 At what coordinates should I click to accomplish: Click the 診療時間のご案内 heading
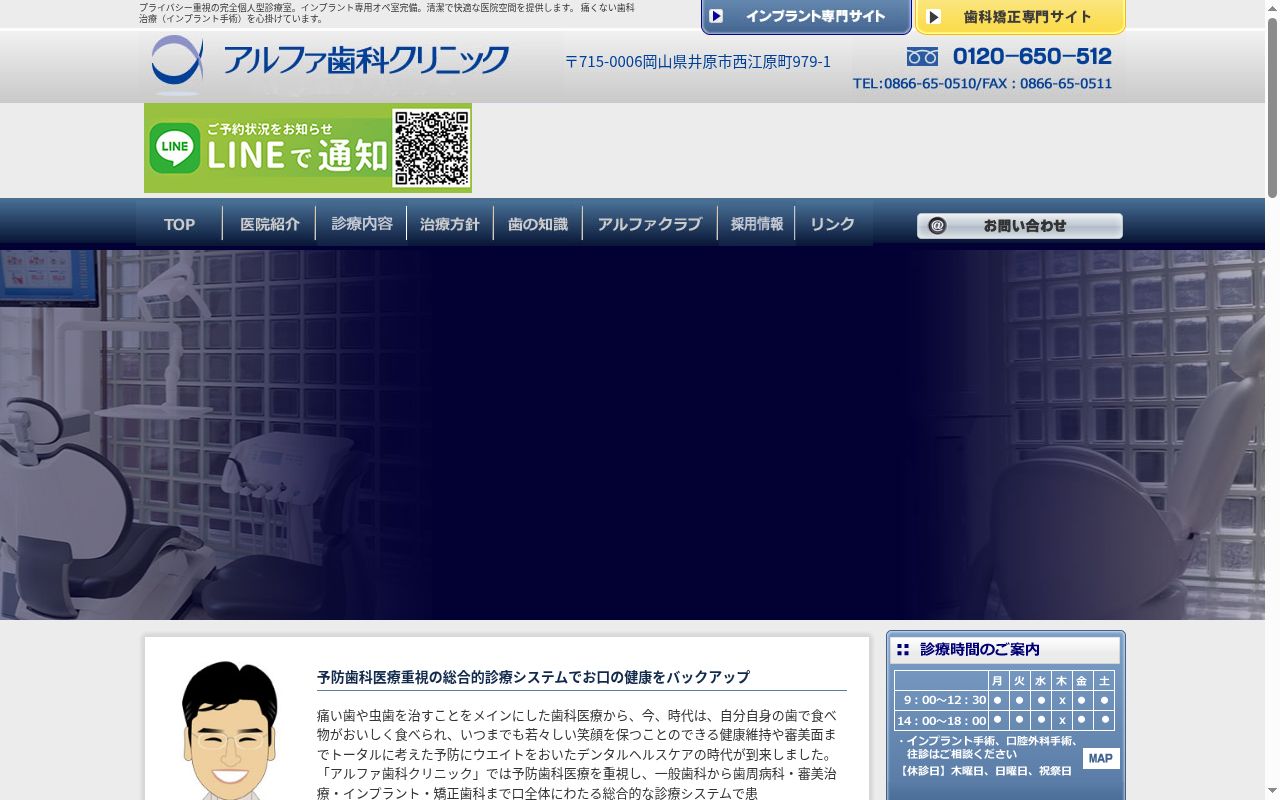point(980,650)
